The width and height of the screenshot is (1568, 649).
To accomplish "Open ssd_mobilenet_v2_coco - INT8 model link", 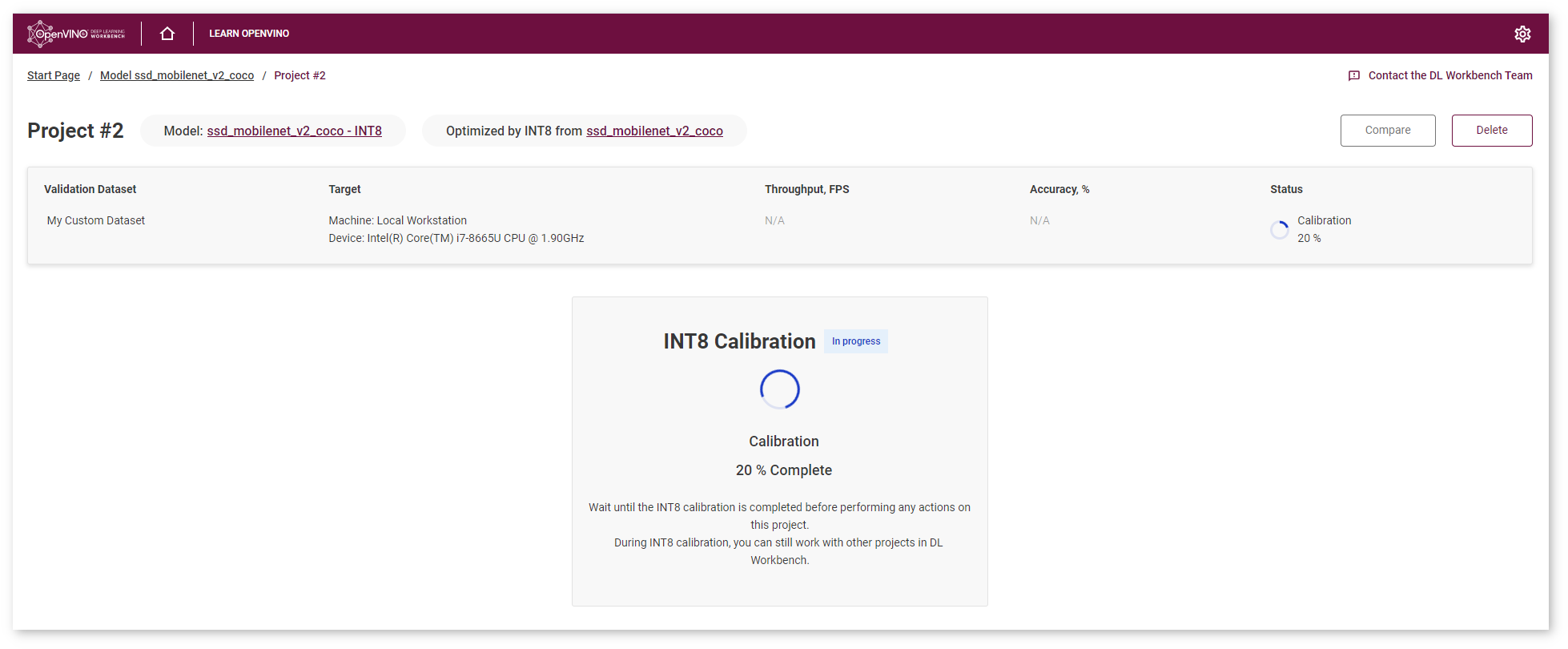I will pyautogui.click(x=295, y=131).
